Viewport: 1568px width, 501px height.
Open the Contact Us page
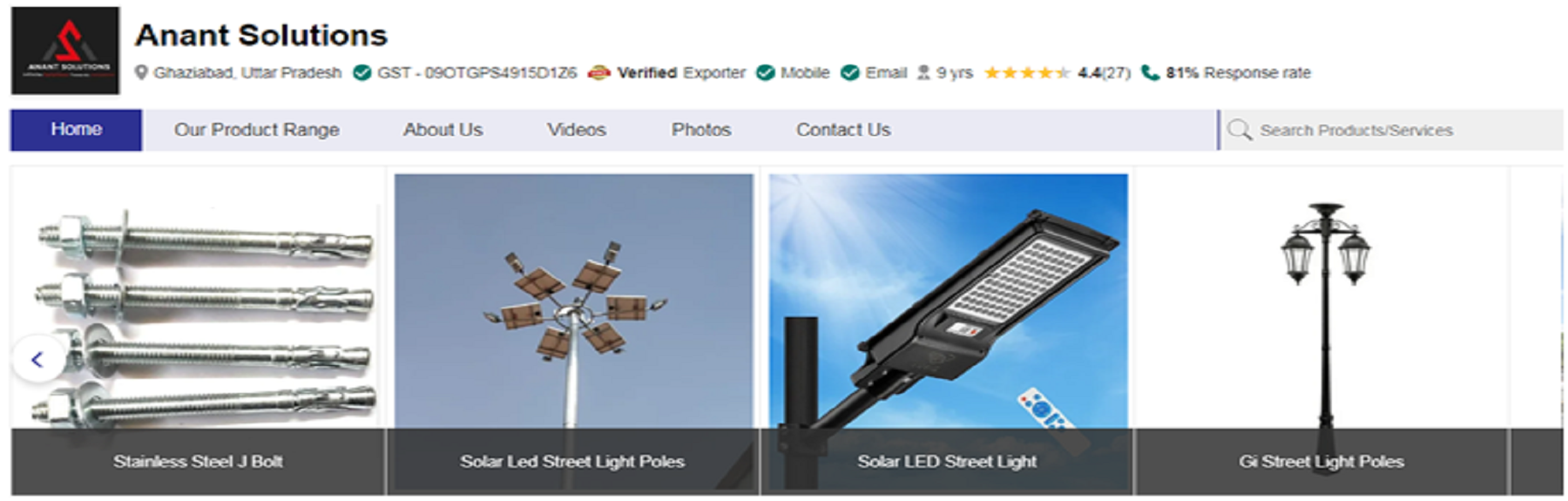tap(843, 130)
